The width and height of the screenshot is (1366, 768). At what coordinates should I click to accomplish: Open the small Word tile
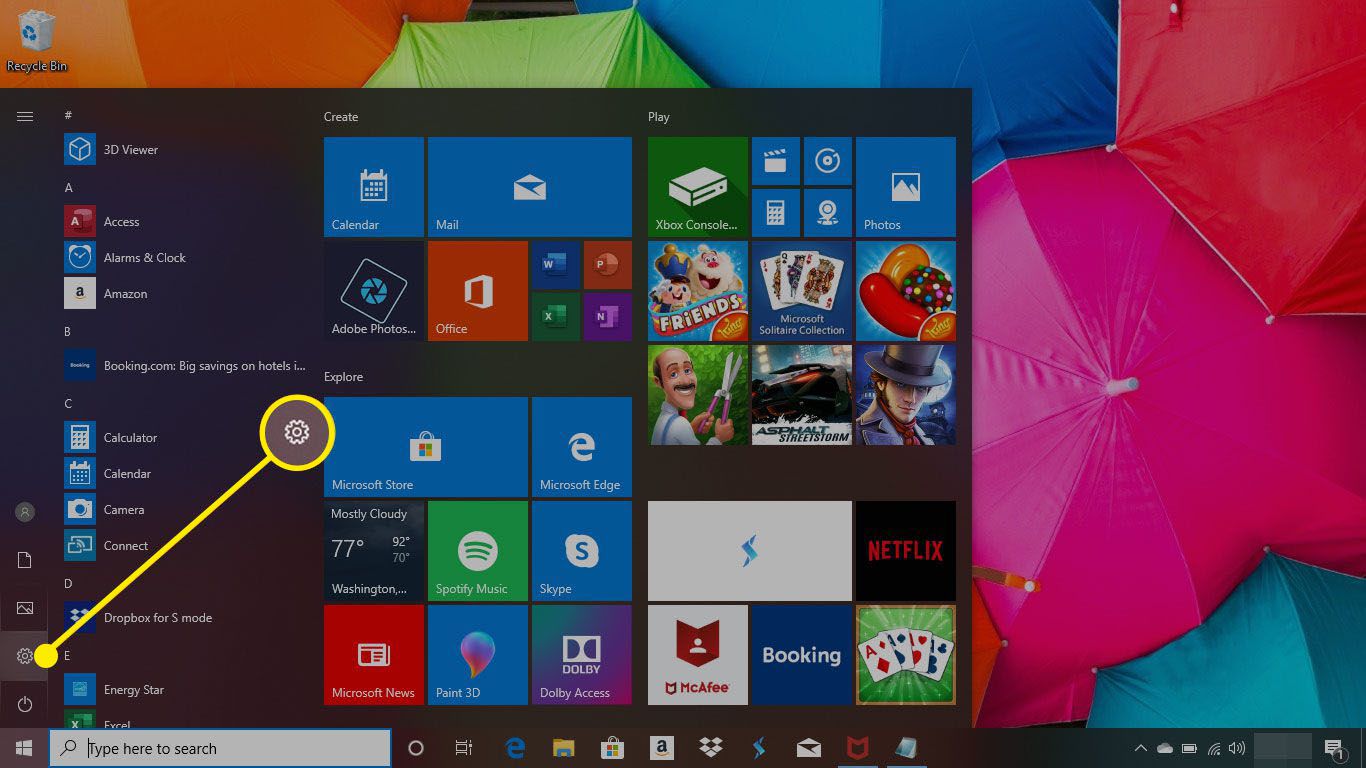[555, 264]
